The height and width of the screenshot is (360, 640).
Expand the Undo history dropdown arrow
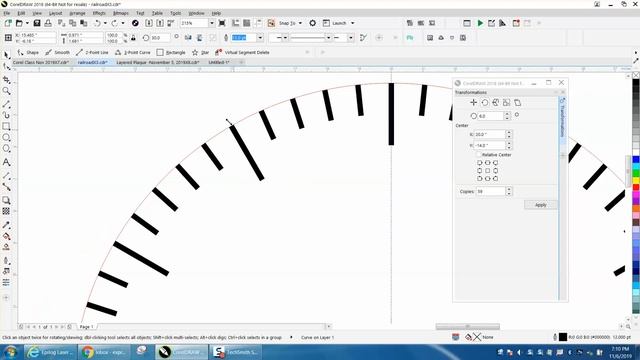(x=105, y=23)
